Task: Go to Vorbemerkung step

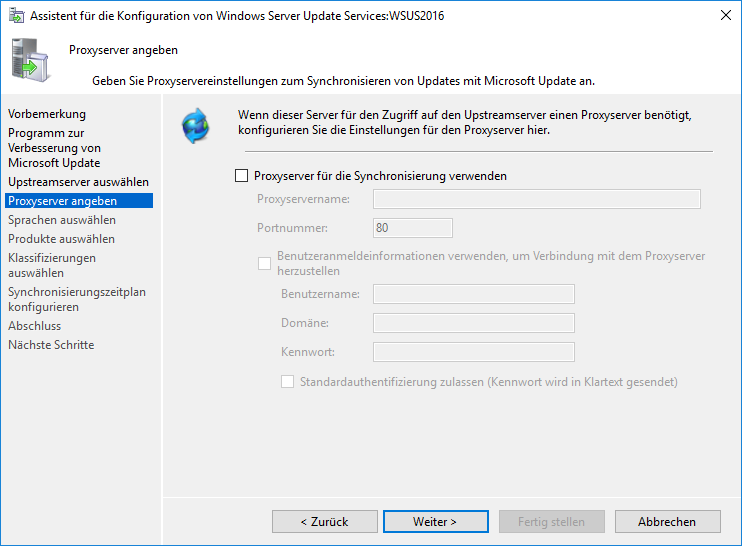Action: click(47, 114)
